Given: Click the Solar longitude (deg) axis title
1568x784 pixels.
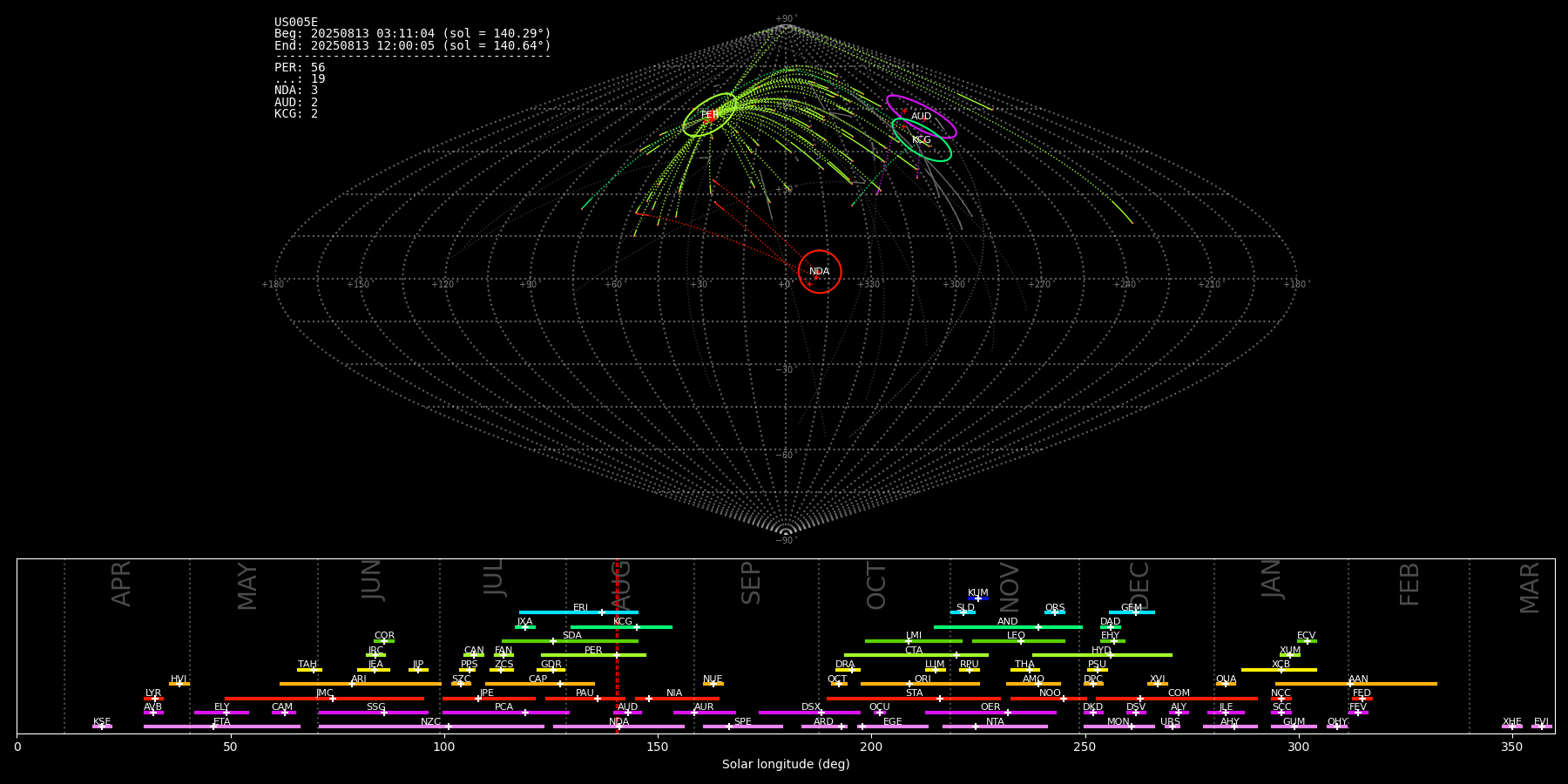Looking at the screenshot, I should 786,765.
